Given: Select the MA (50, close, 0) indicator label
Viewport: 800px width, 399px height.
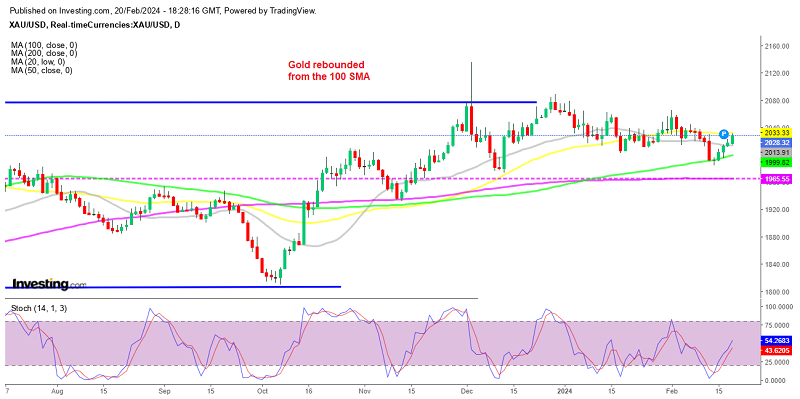Looking at the screenshot, I should [42, 70].
